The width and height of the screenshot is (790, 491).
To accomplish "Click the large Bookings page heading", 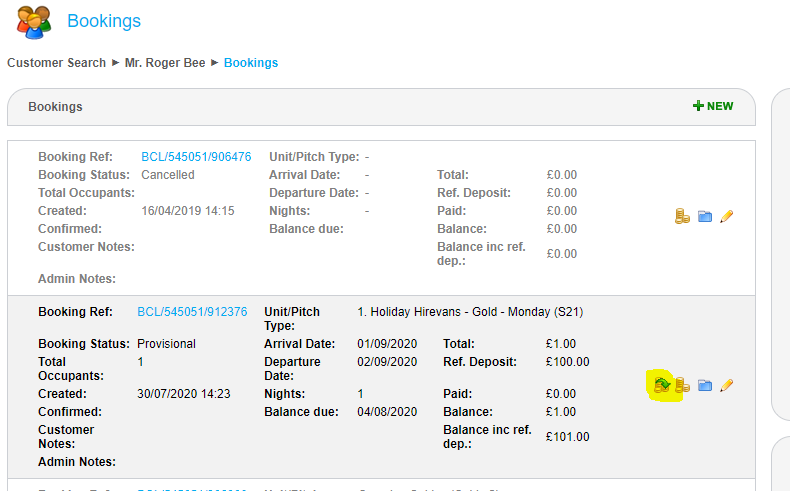I will point(104,21).
